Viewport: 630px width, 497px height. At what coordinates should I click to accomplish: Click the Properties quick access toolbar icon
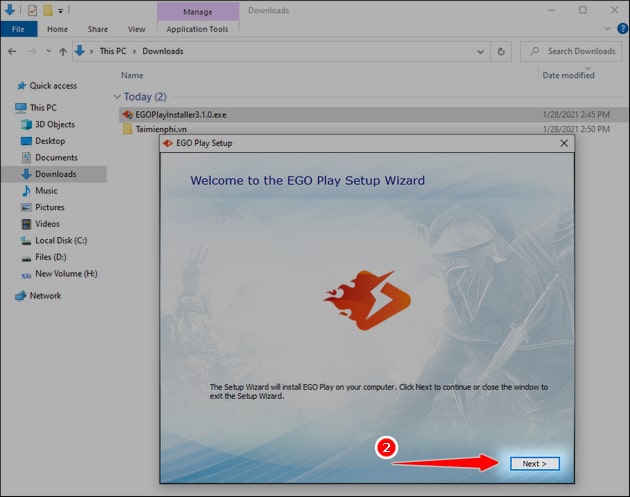point(32,10)
